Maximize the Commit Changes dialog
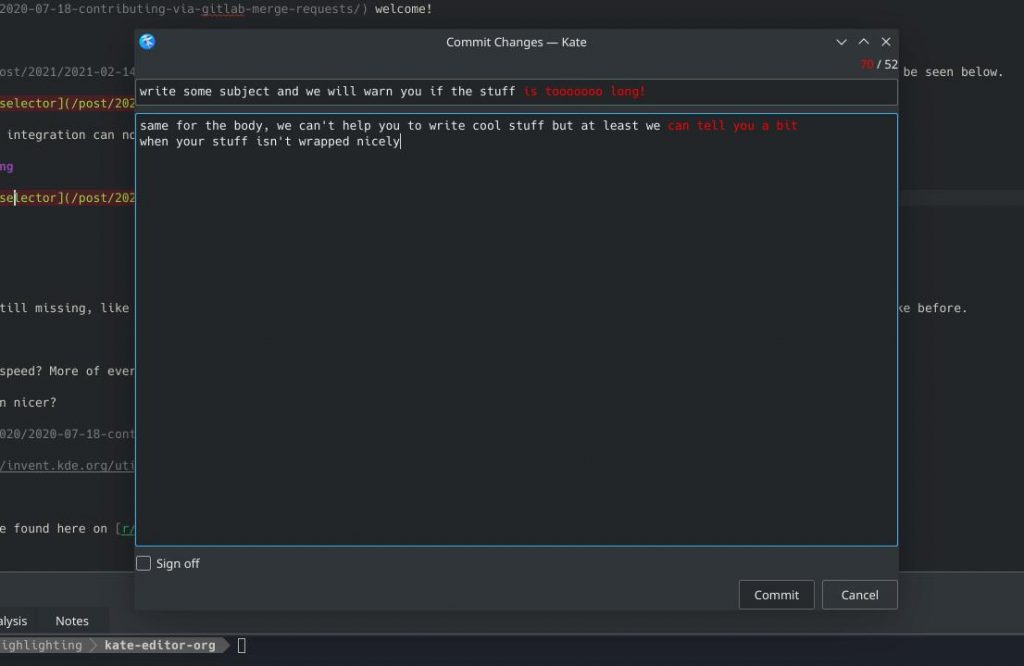 pyautogui.click(x=863, y=42)
